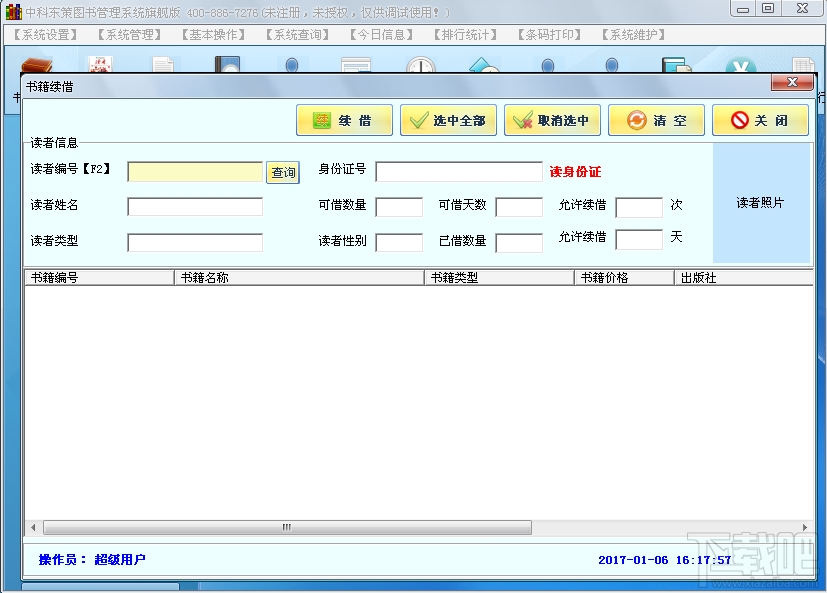Viewport: 827px width, 593px height.
Task: Click the 选中全部 select-all button
Action: (448, 120)
